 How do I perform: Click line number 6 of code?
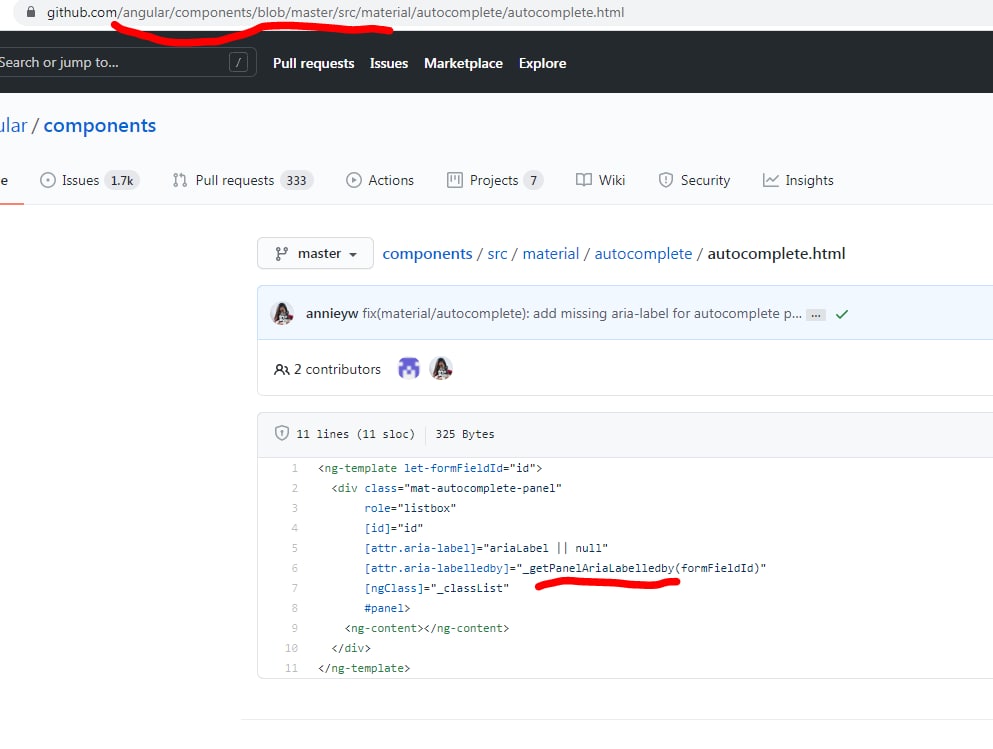pyautogui.click(x=294, y=569)
